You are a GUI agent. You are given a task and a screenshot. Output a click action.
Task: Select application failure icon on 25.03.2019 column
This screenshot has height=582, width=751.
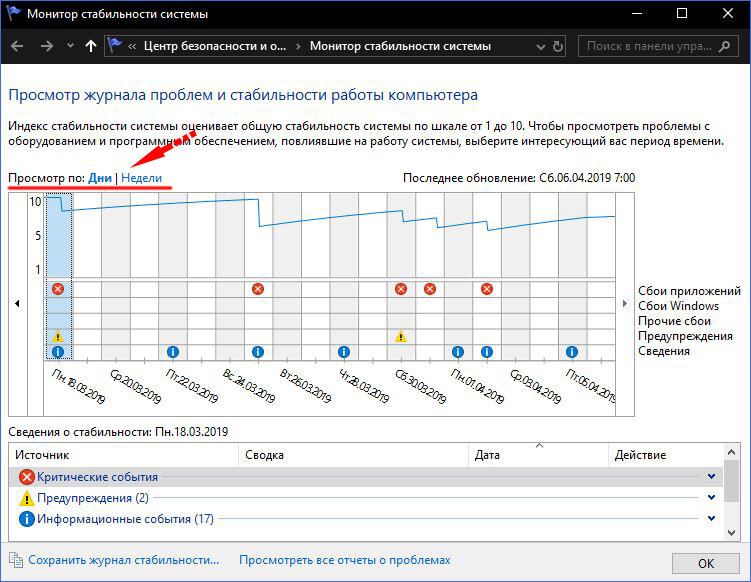click(x=258, y=289)
